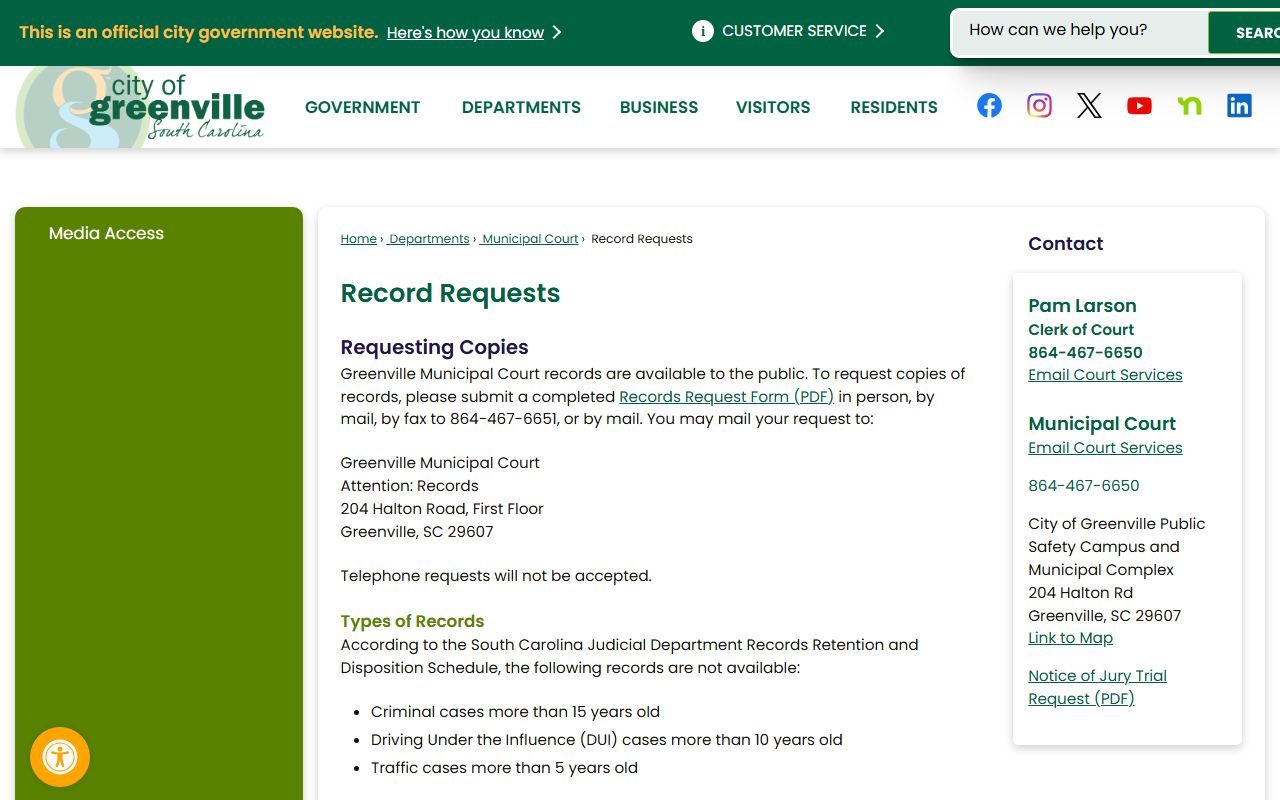Open the LinkedIn social icon
Image resolution: width=1280 pixels, height=800 pixels.
(1239, 105)
